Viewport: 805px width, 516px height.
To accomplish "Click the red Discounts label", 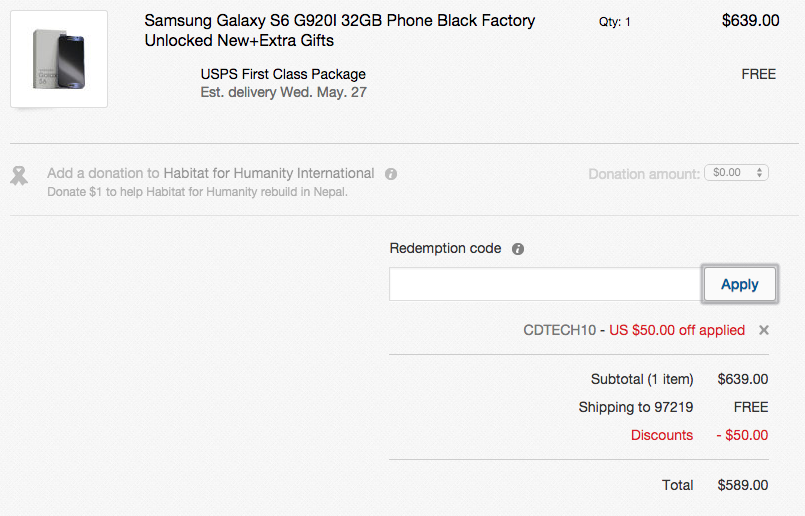I will click(x=662, y=435).
